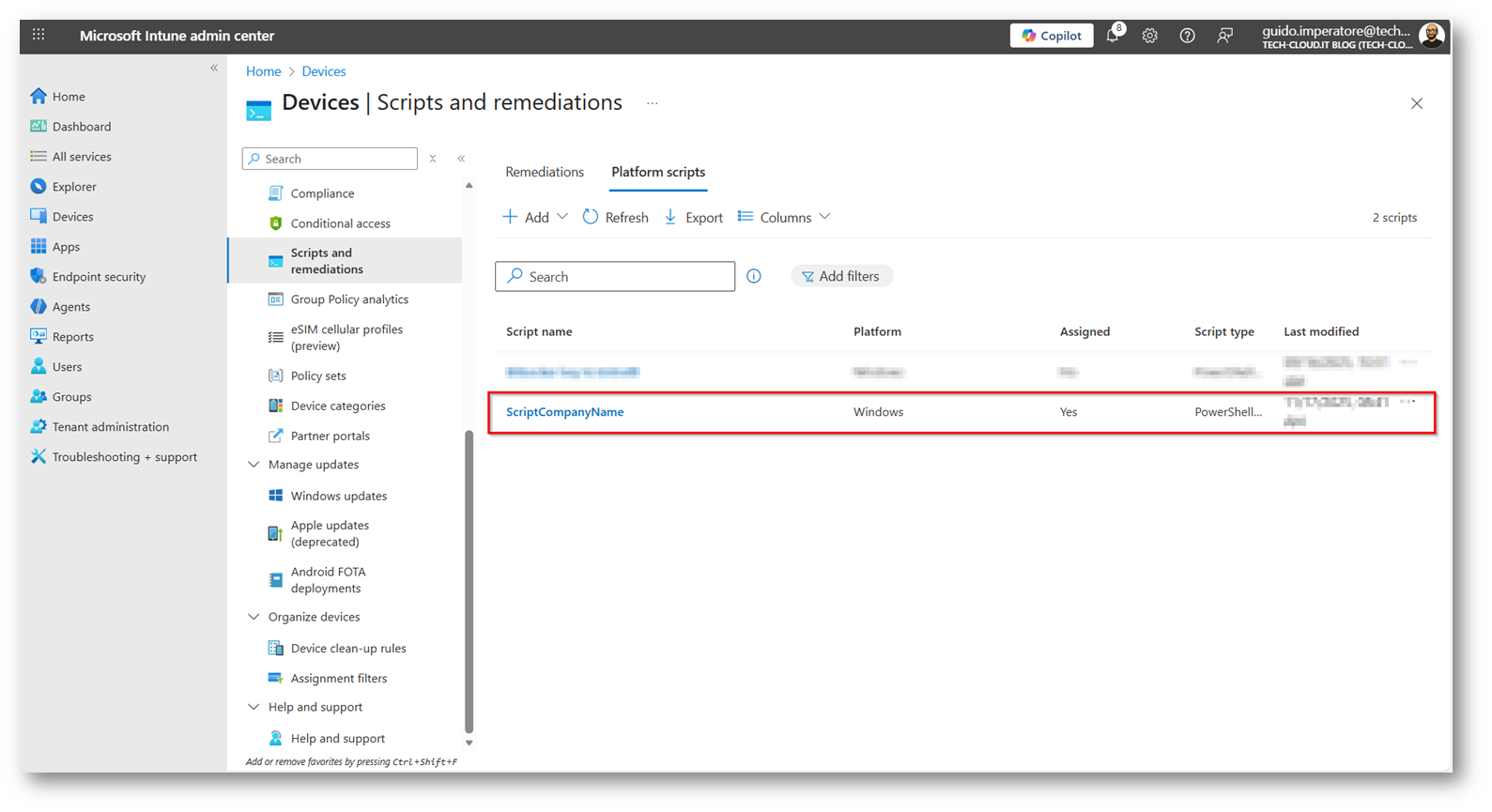Open Endpoint security in left navigation
Image resolution: width=1492 pixels, height=812 pixels.
[99, 277]
